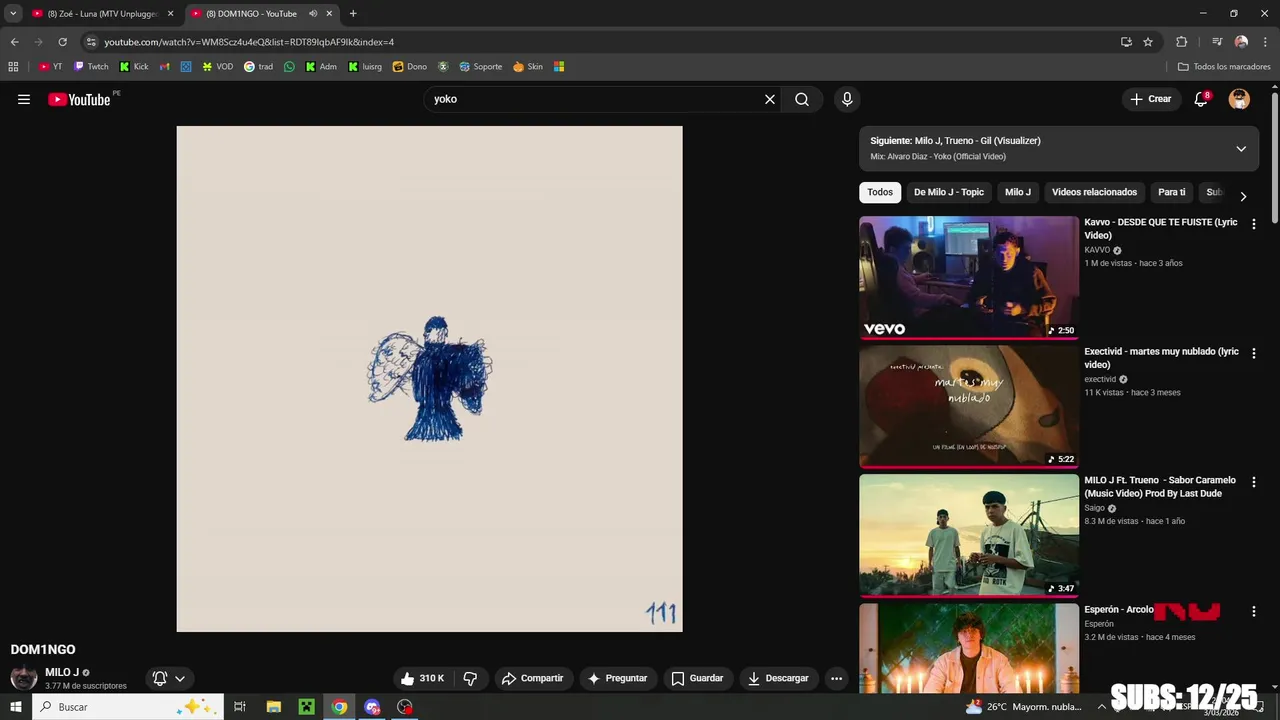Viewport: 1280px width, 720px height.
Task: Go back in Chrome
Action: (14, 42)
